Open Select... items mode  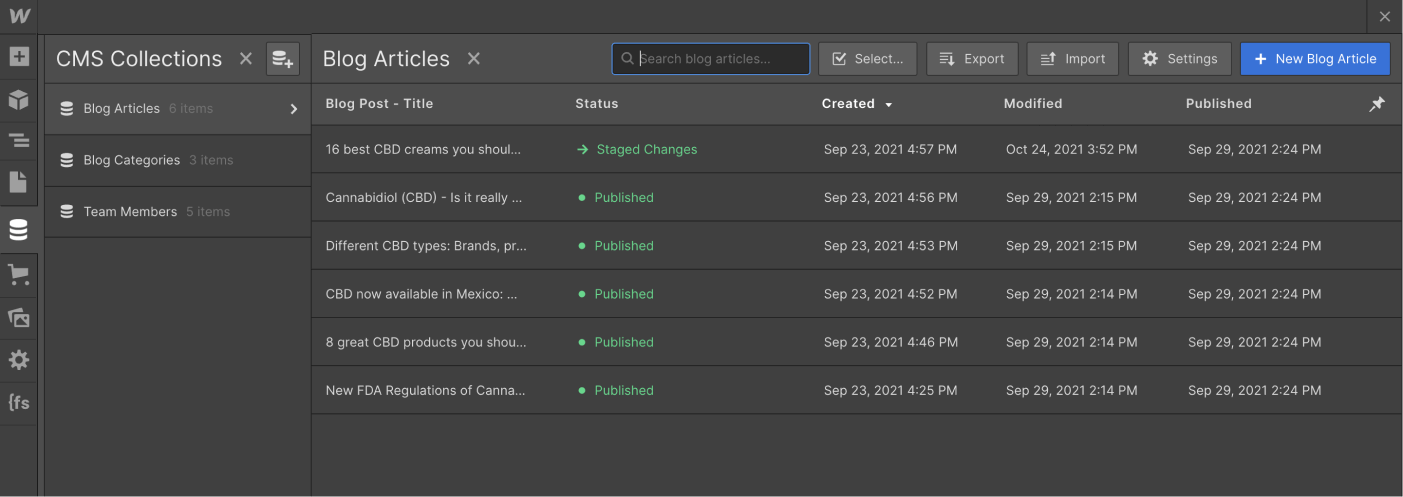pyautogui.click(x=867, y=59)
